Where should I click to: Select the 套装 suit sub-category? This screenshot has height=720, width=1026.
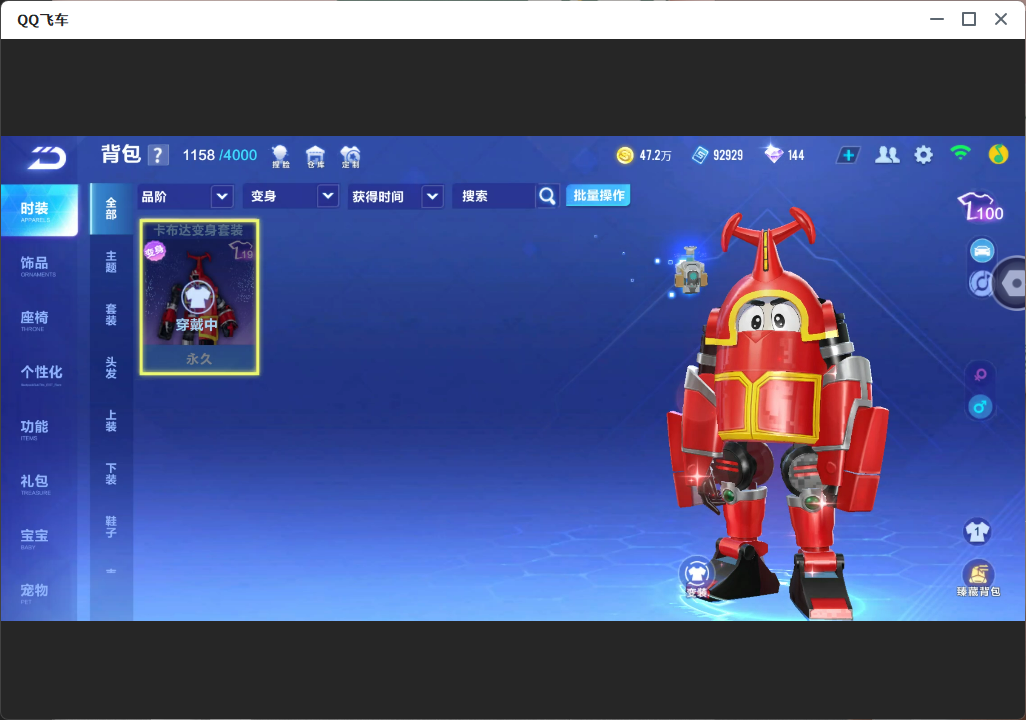click(111, 315)
